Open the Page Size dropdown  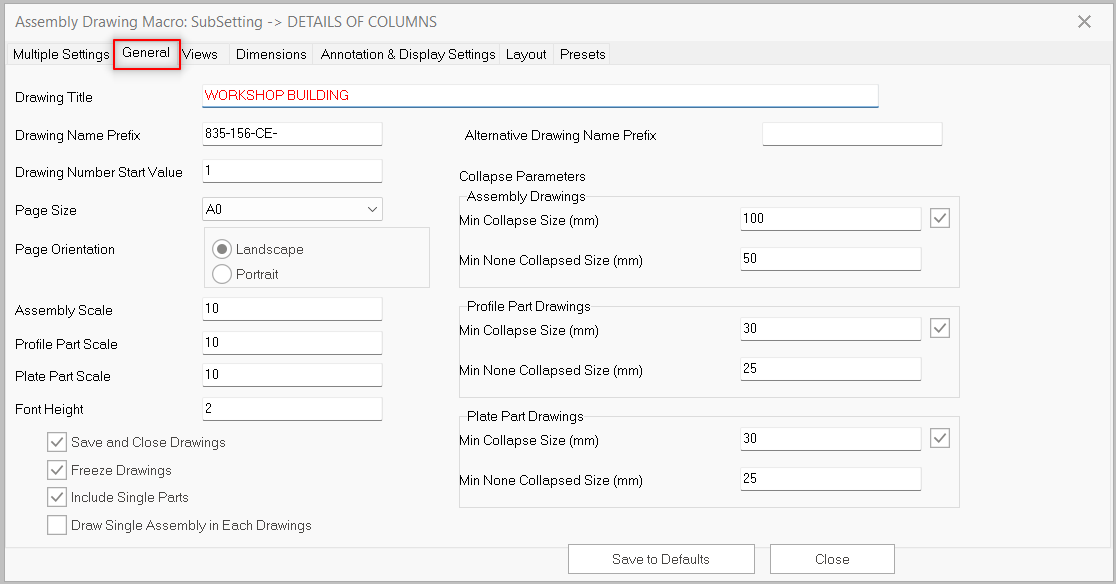pyautogui.click(x=292, y=210)
